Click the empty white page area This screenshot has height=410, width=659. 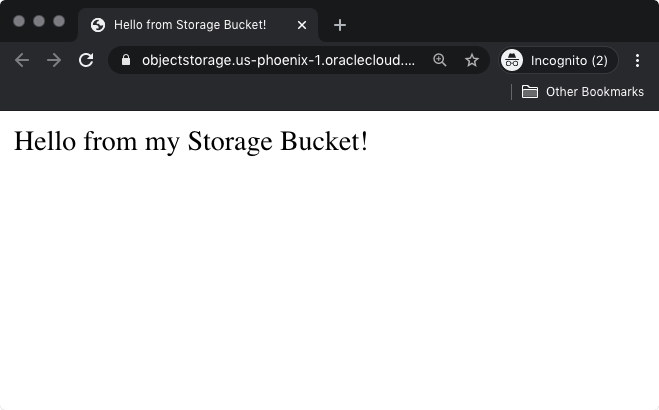[x=330, y=290]
